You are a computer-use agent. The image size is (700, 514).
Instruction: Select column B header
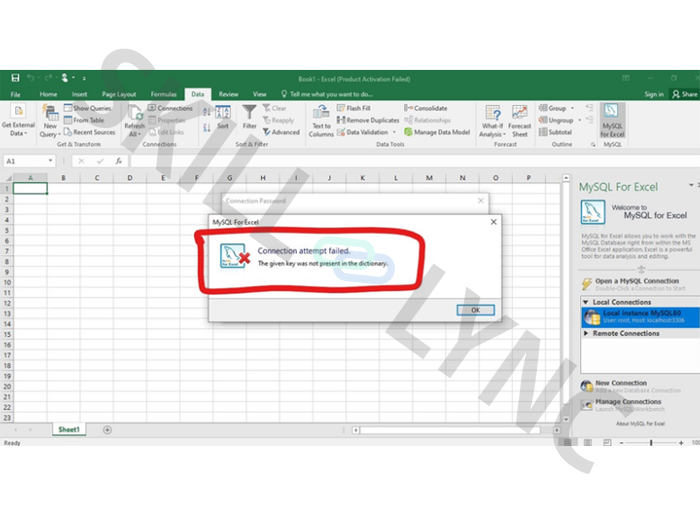[63, 178]
